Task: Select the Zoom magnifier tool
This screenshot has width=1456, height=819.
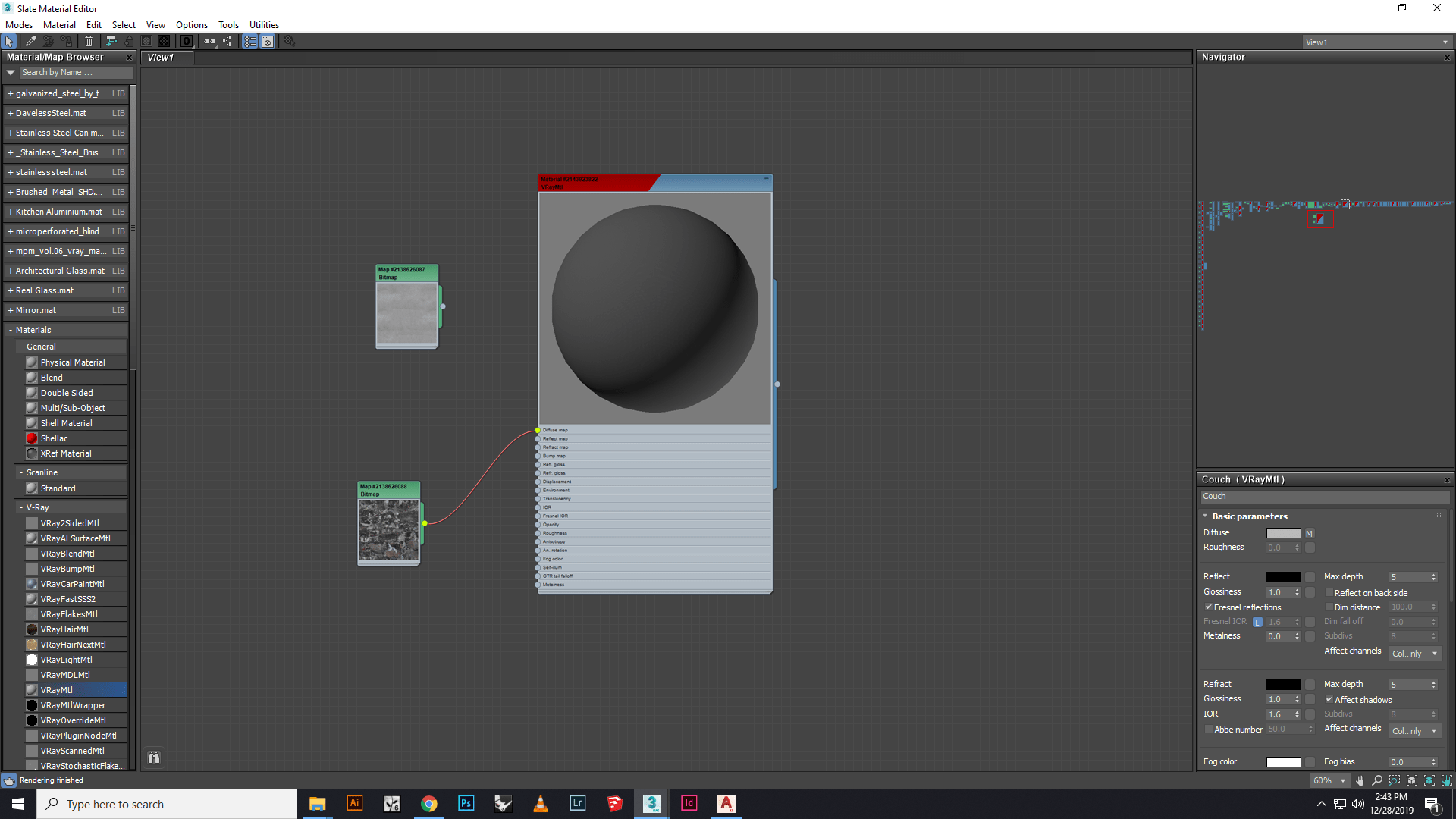Action: click(1377, 780)
